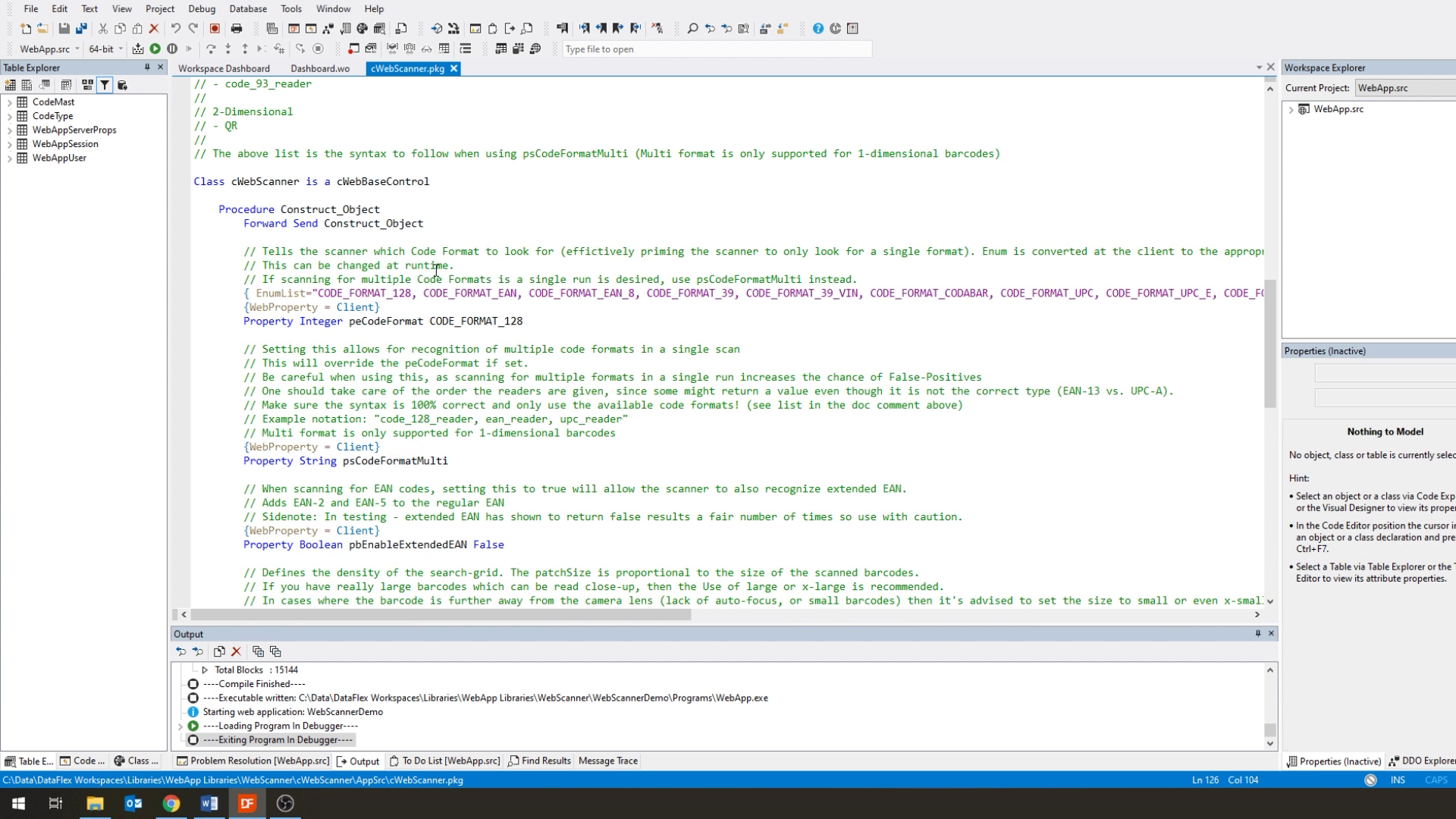Click the Print toolbar icon
This screenshot has height=819, width=1456.
tap(237, 29)
